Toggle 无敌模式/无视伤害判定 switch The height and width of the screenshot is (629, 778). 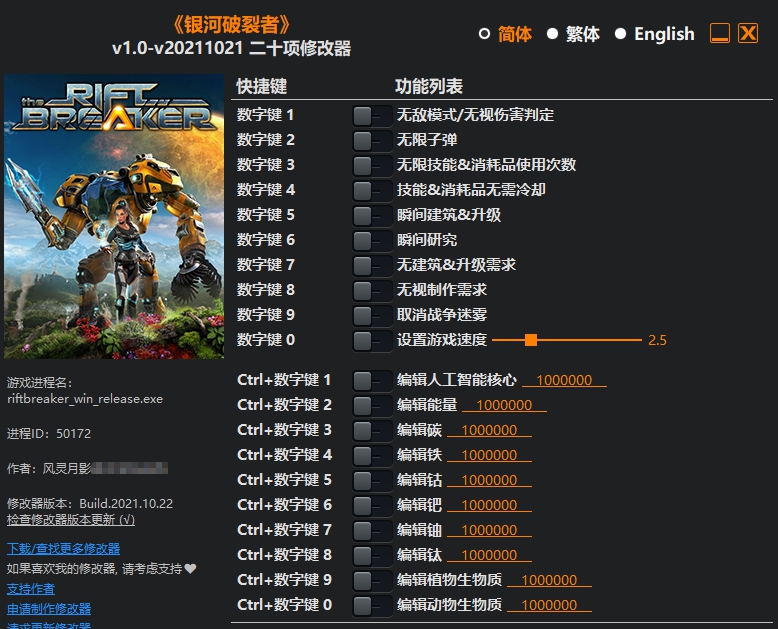point(372,116)
